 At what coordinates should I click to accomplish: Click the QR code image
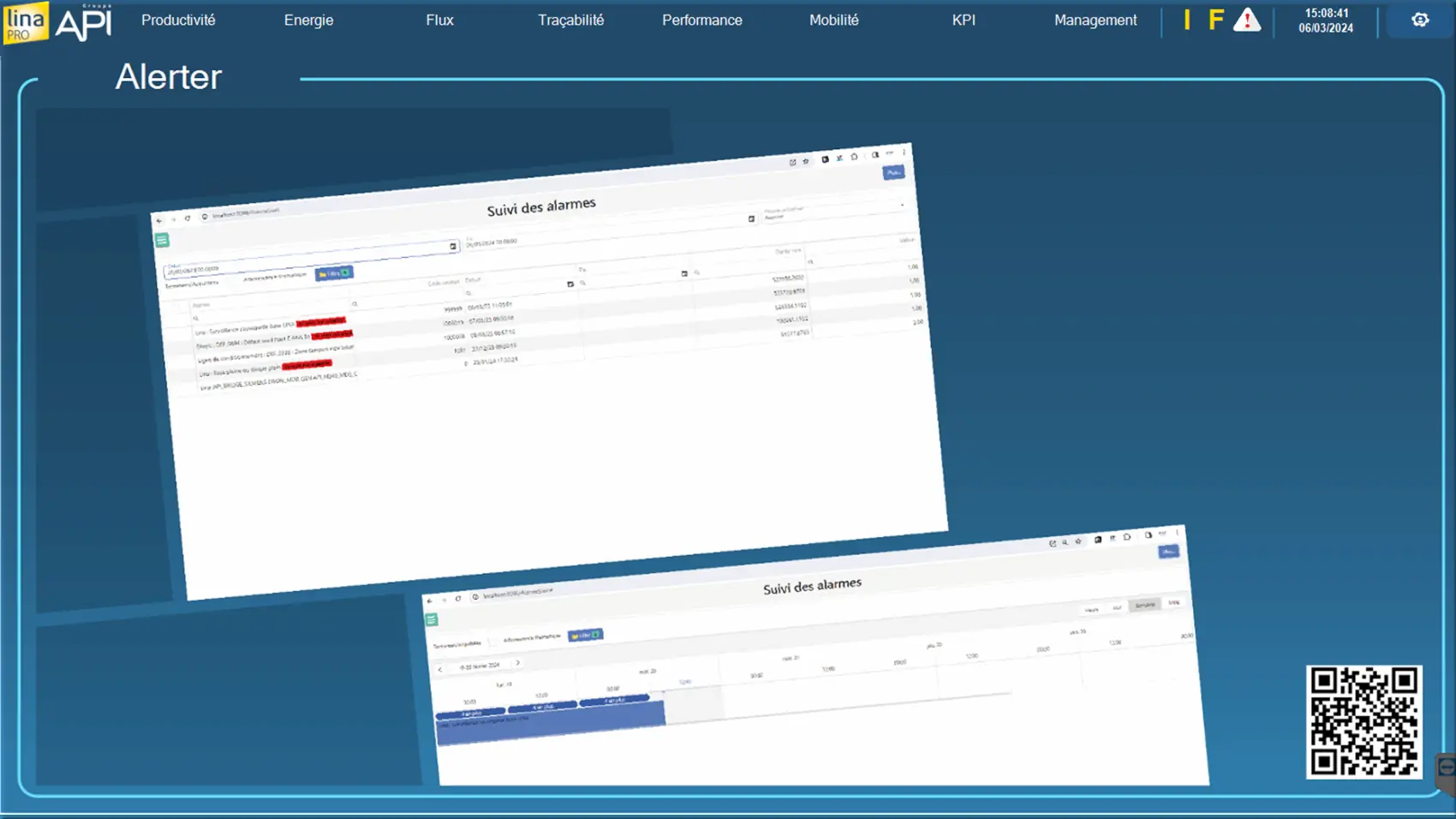pyautogui.click(x=1364, y=721)
